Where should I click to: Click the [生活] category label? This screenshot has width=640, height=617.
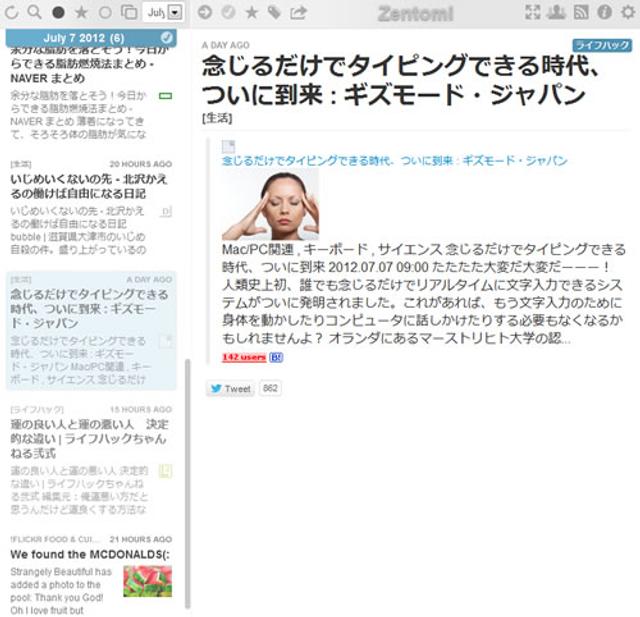pyautogui.click(x=217, y=118)
